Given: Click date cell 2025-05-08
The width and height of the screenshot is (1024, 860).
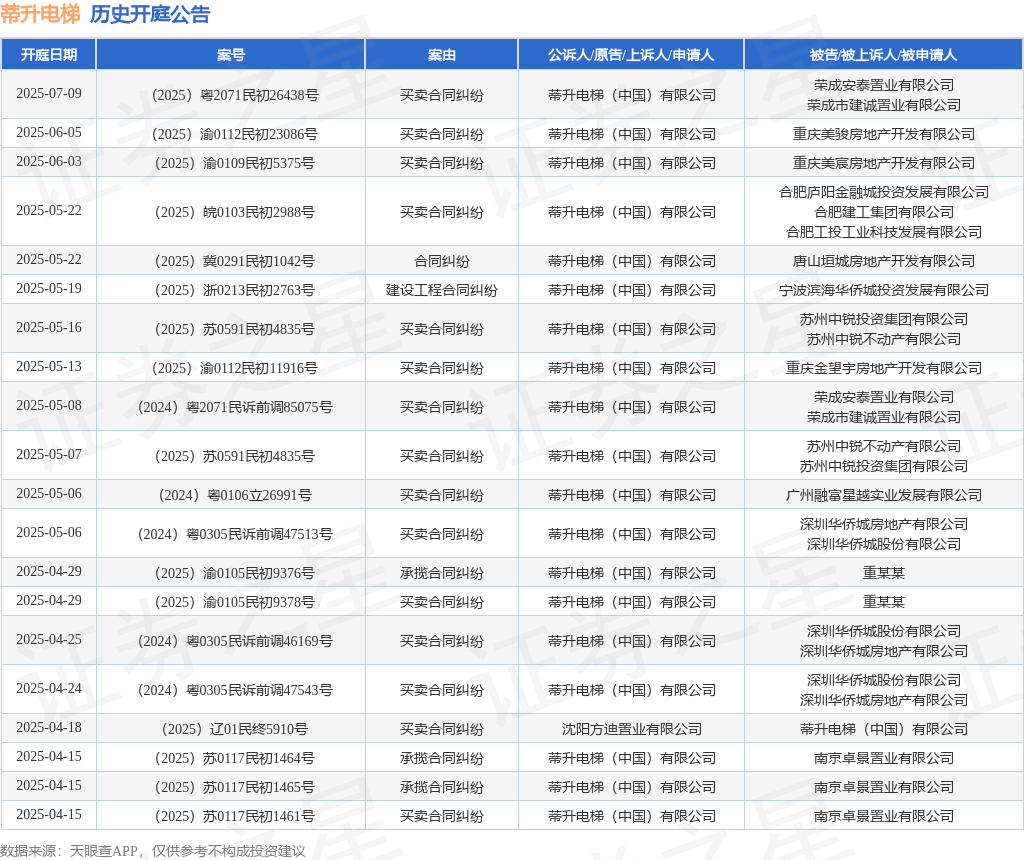Looking at the screenshot, I should [49, 406].
